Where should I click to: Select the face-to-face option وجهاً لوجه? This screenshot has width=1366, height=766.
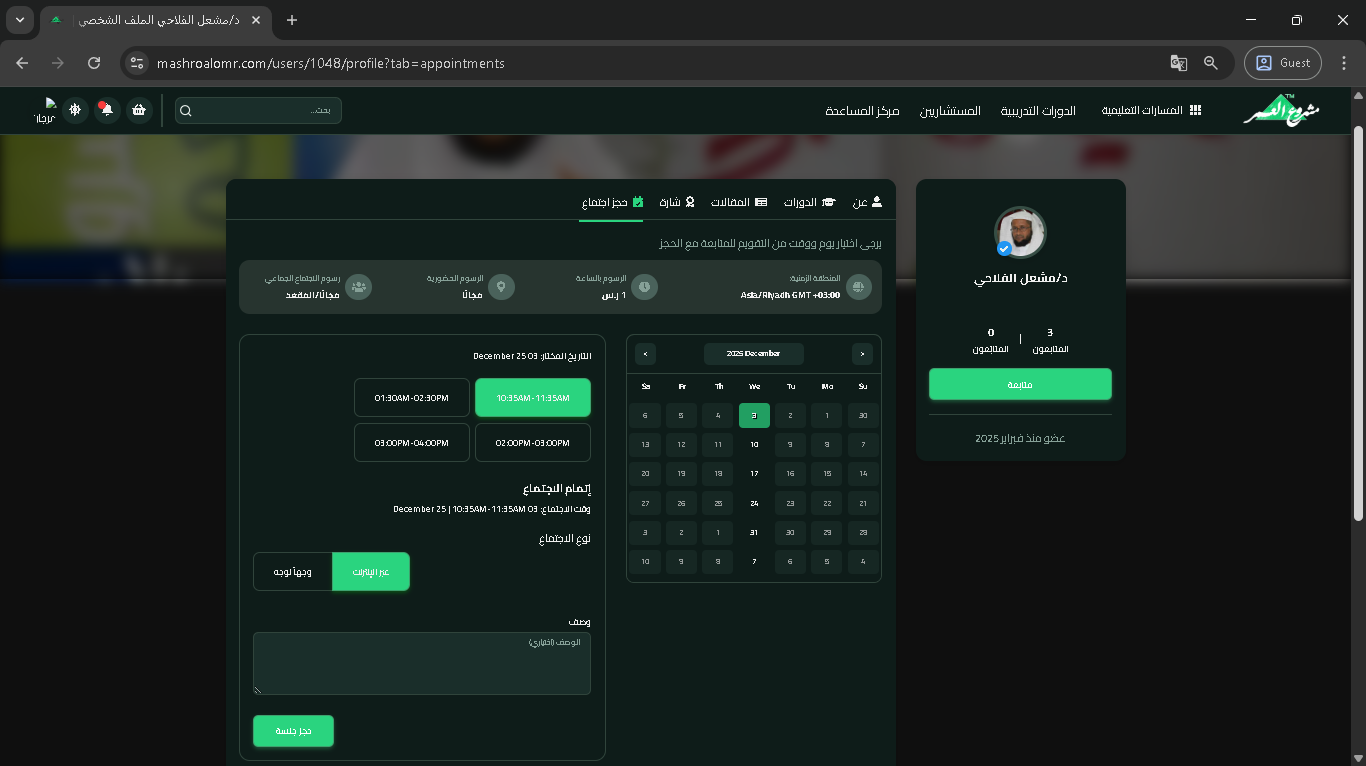coord(293,572)
